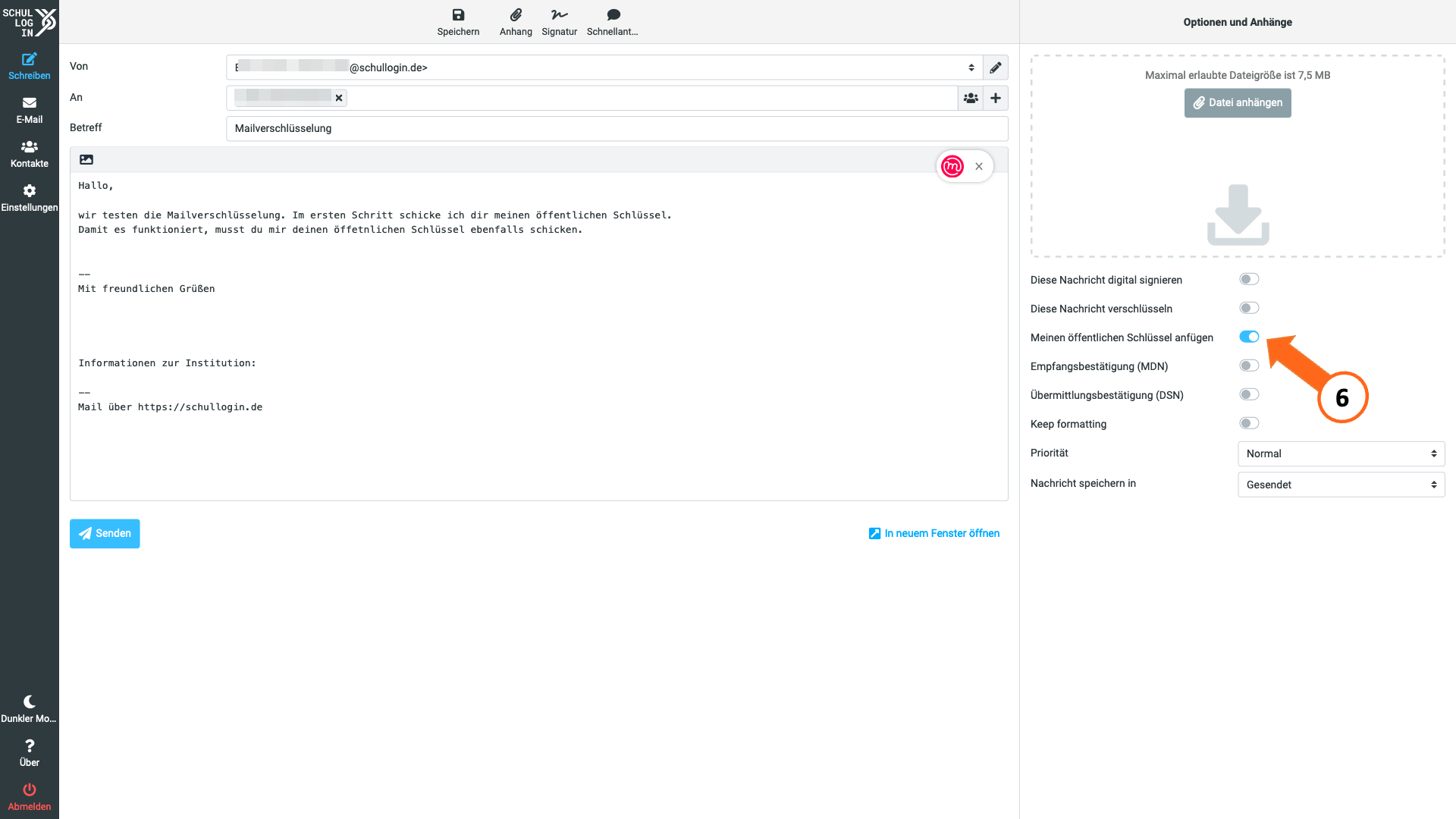1456x819 pixels.
Task: Open the Von sender dropdown
Action: [604, 67]
